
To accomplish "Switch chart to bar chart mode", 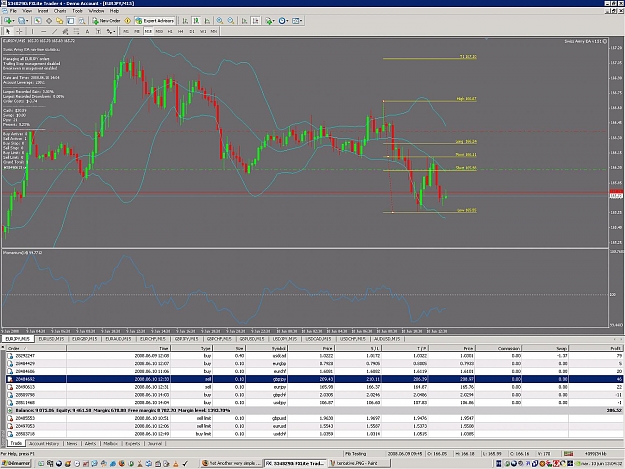I will pyautogui.click(x=185, y=21).
